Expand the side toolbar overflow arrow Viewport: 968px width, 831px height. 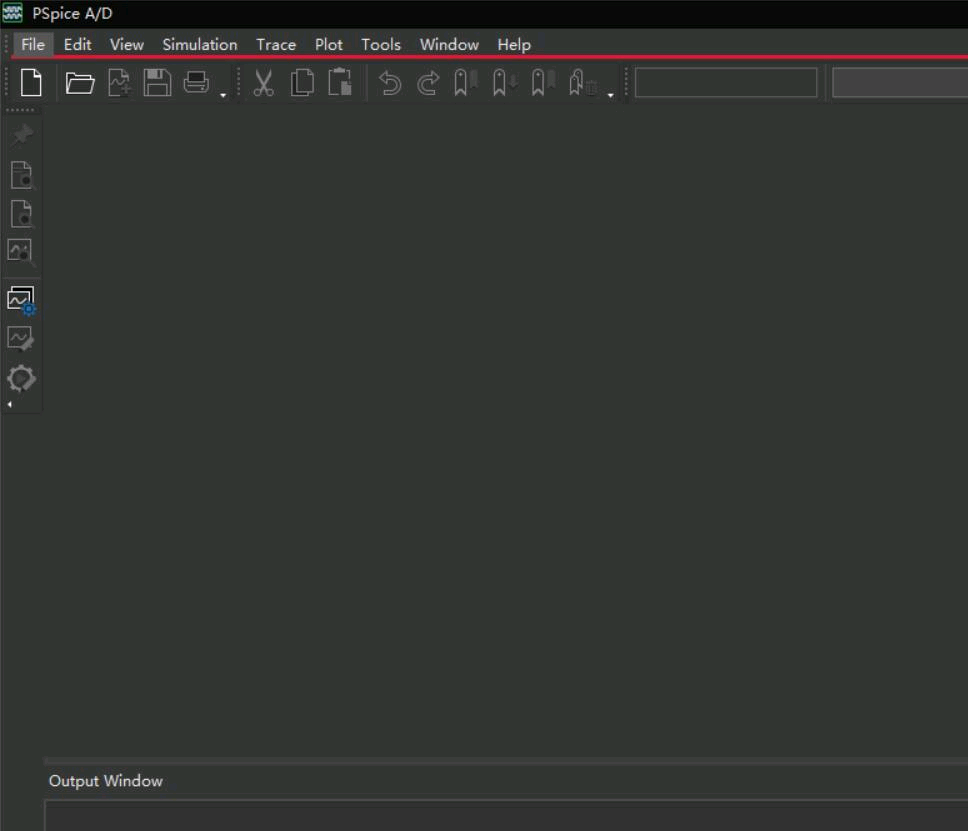click(9, 404)
